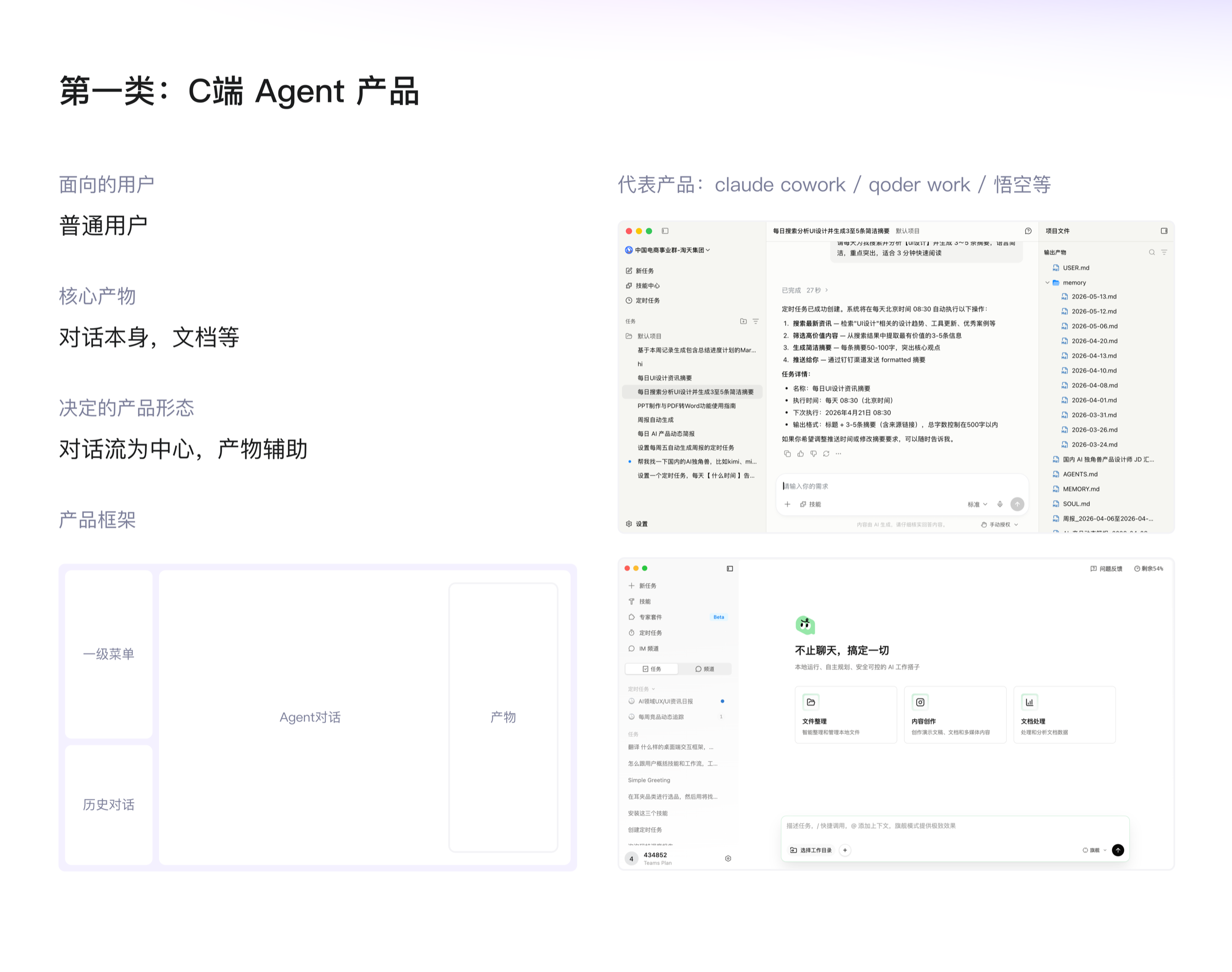This screenshot has width=1232, height=972.
Task: Open the sort filter in upper sidebar 任务 header
Action: click(756, 322)
